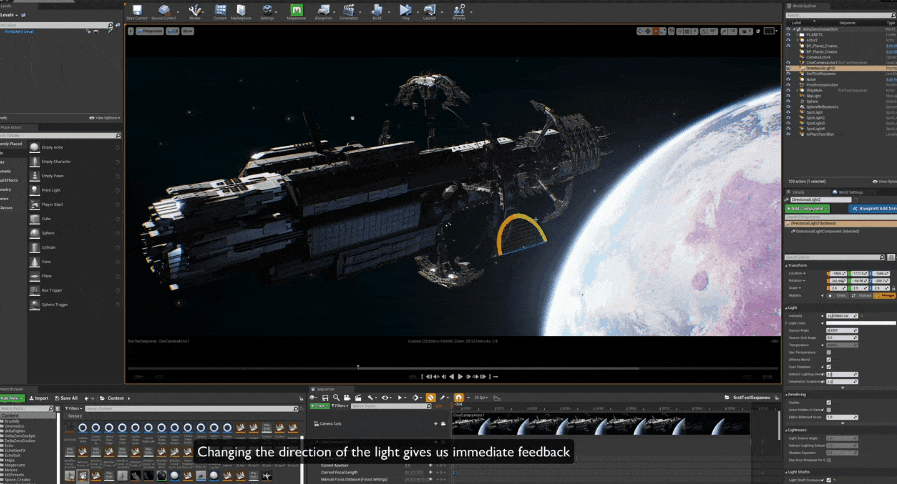Click the light color swatch in Details
897x484 pixels.
click(x=860, y=323)
